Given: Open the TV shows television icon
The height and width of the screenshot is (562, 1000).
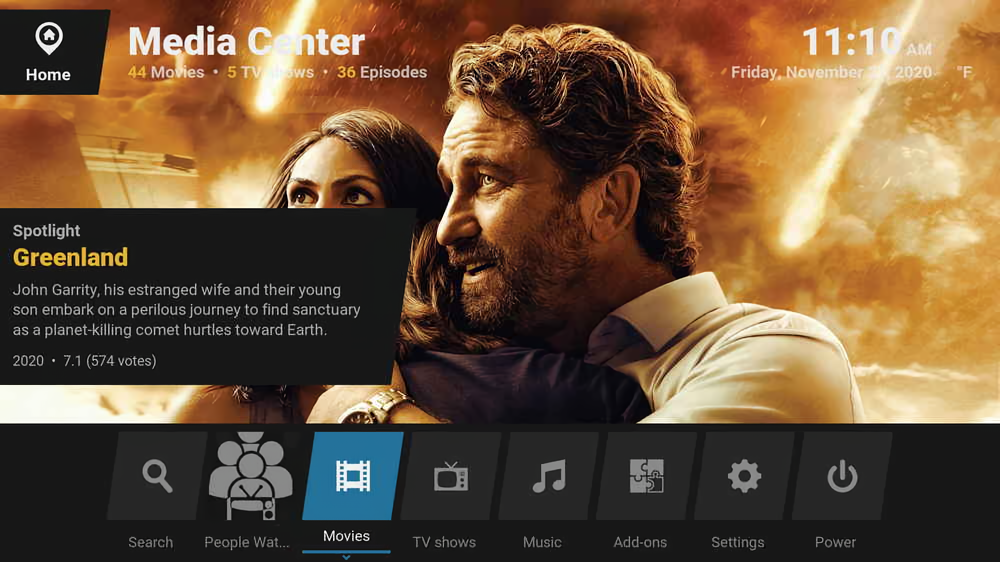Looking at the screenshot, I should click(451, 476).
